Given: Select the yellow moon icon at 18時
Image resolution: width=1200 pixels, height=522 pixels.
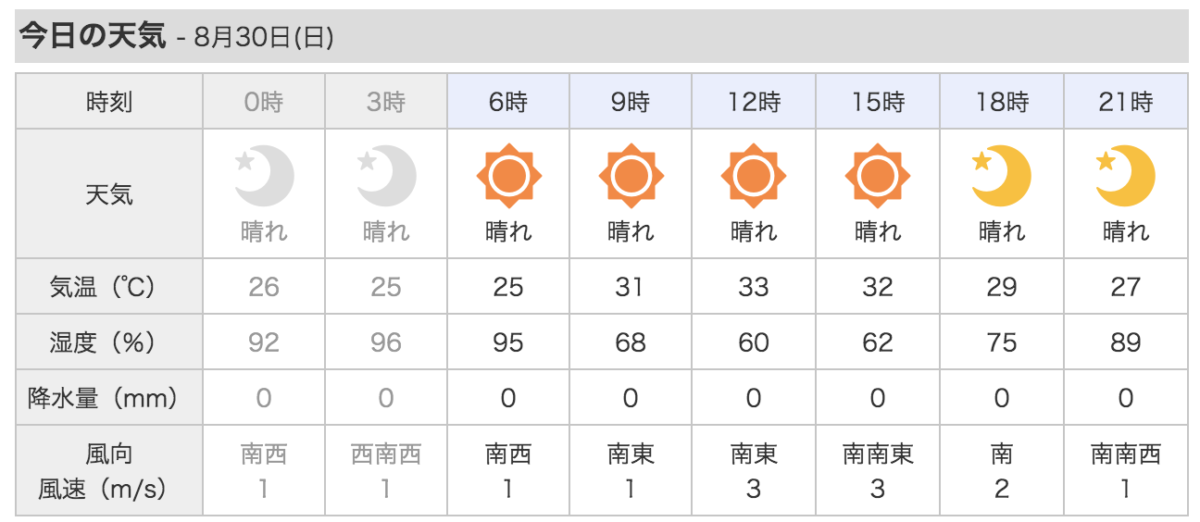Looking at the screenshot, I should point(1001,177).
